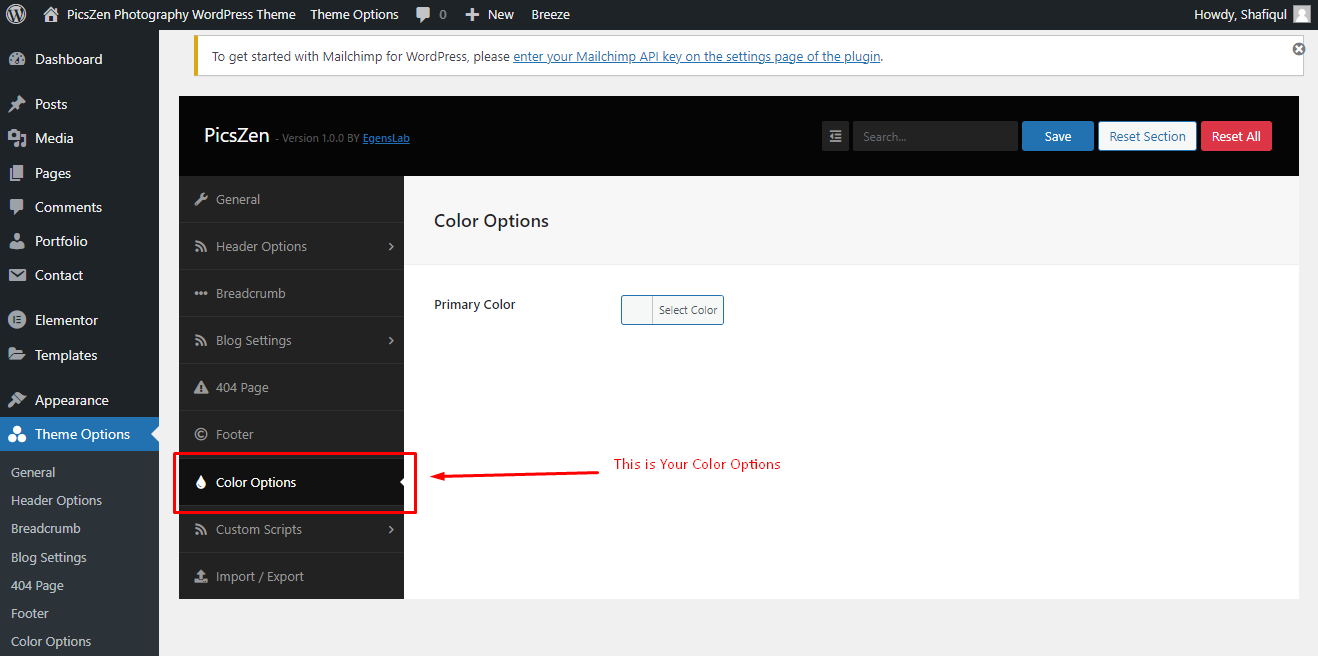
Task: Open the Dashboard menu item
Action: (79, 59)
